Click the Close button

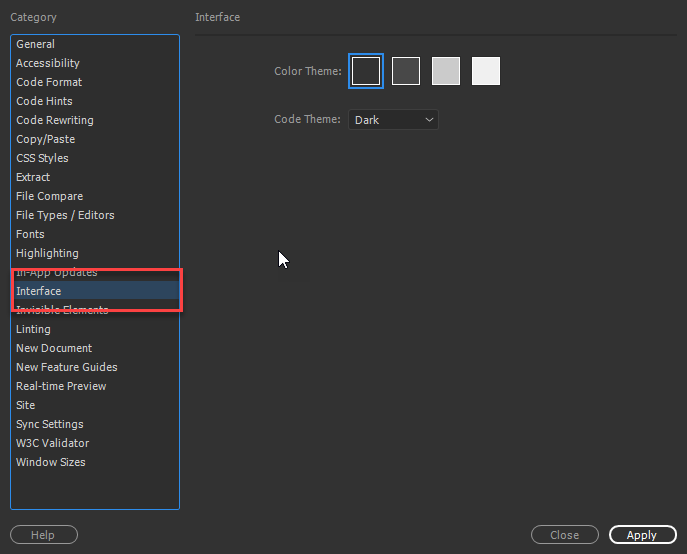(565, 535)
